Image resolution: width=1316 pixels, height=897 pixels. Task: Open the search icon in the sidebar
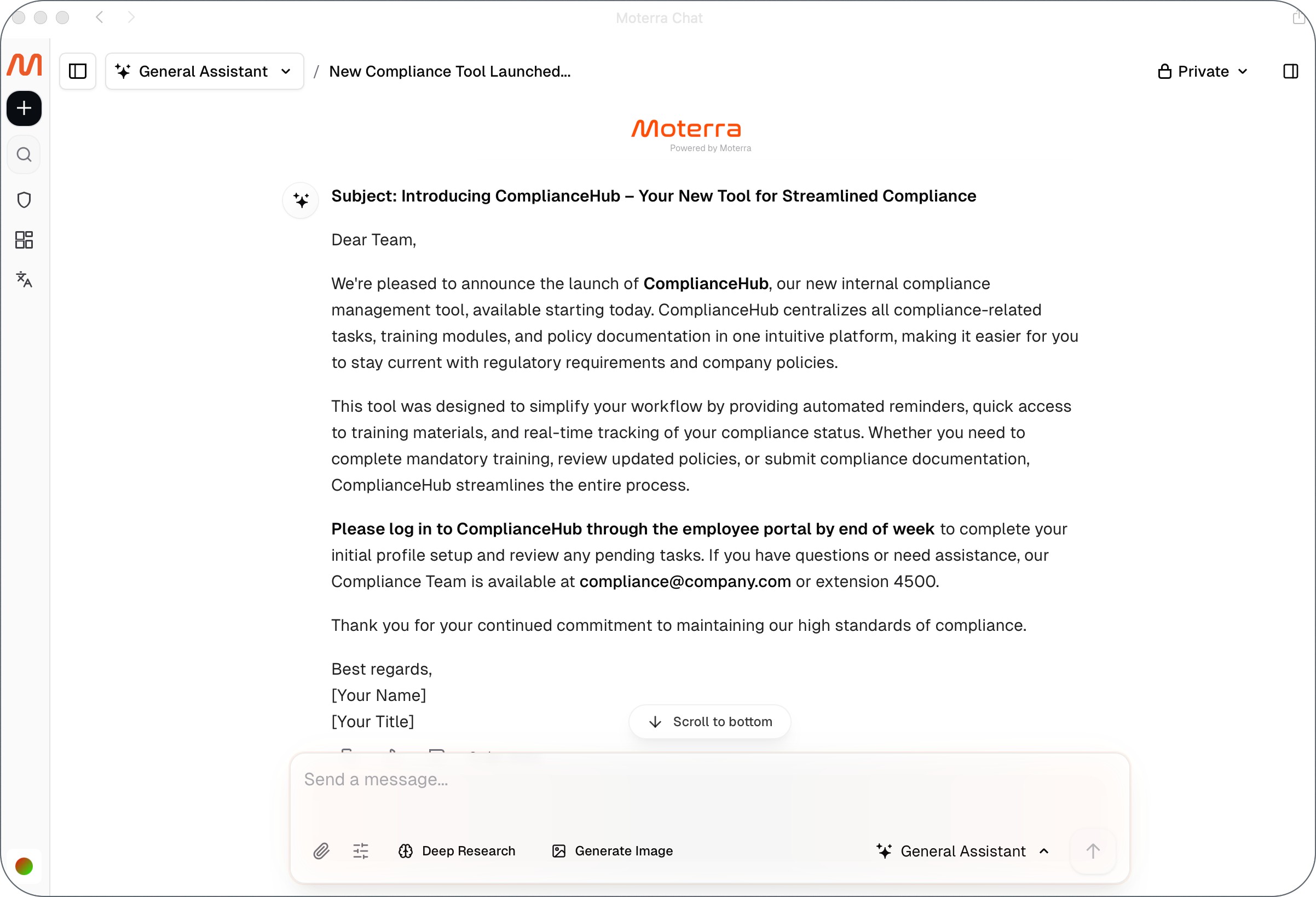coord(24,154)
